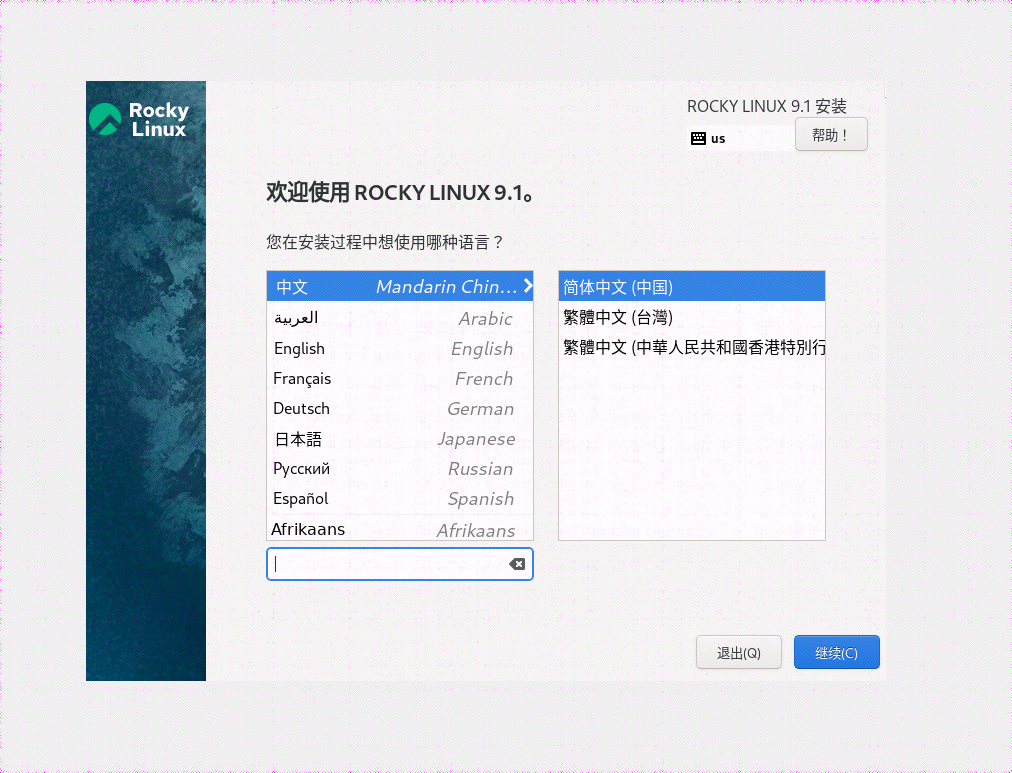
Task: Click the 退出(Q) quit button
Action: coord(738,652)
